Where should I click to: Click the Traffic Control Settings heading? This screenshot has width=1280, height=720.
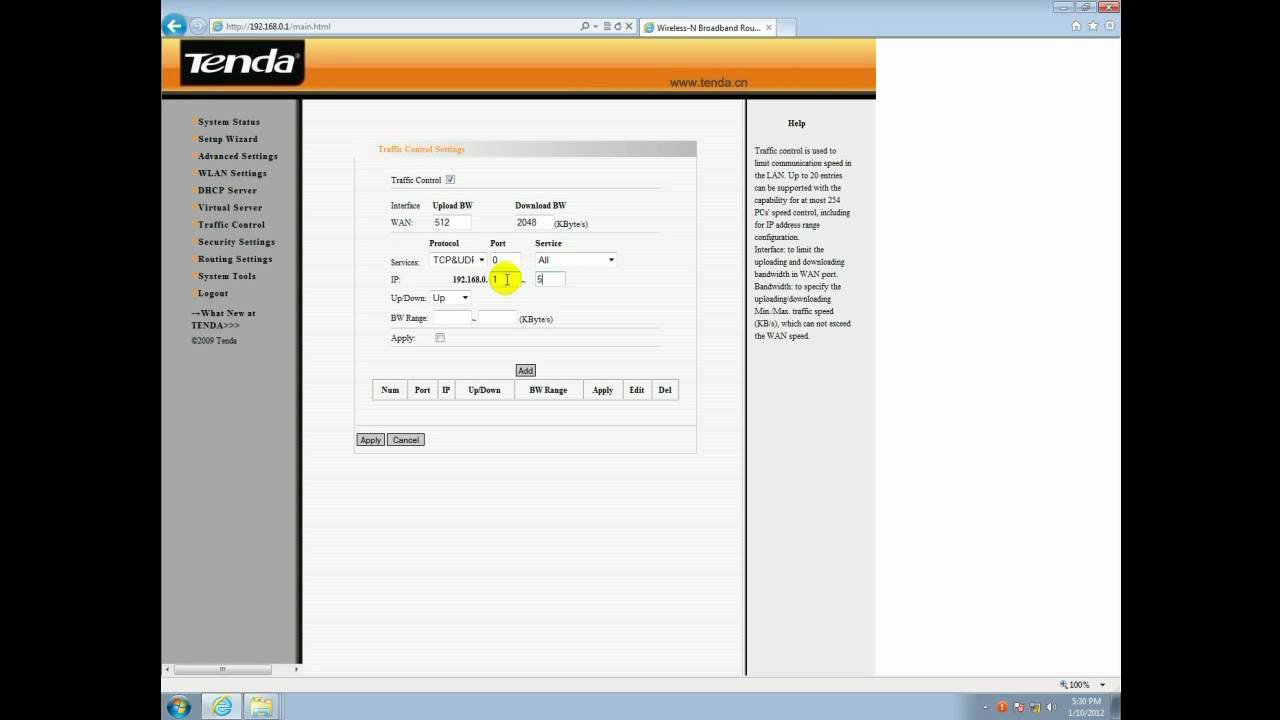click(x=421, y=149)
